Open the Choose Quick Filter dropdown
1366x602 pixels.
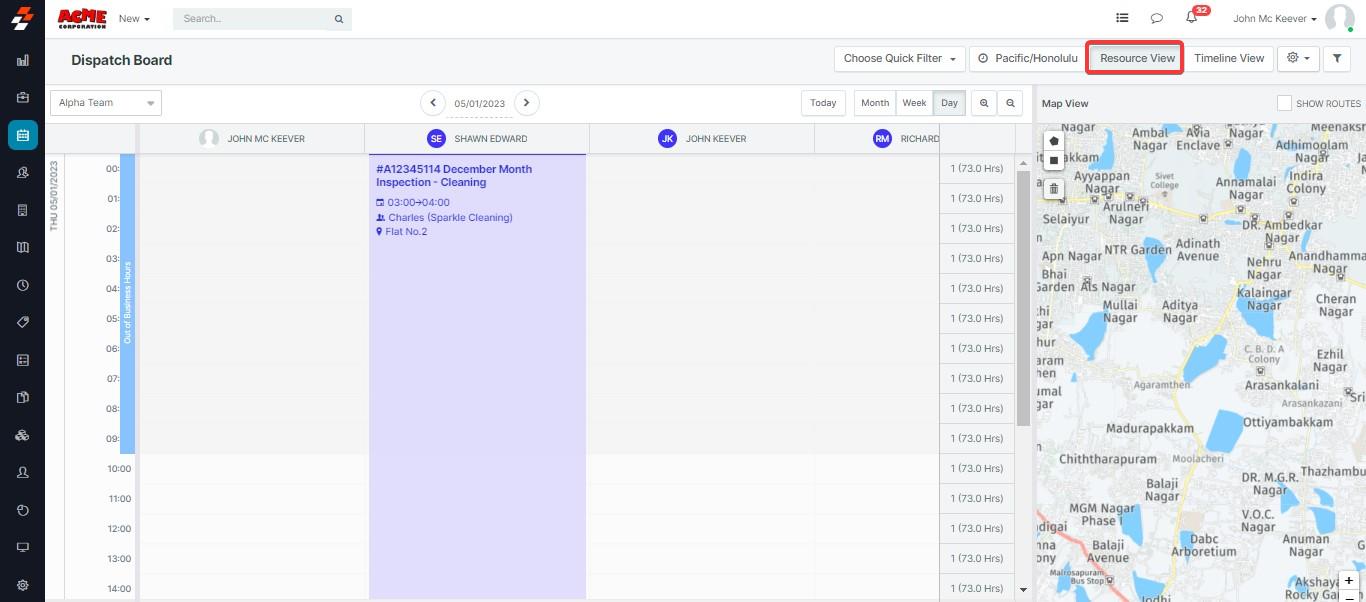(x=899, y=59)
